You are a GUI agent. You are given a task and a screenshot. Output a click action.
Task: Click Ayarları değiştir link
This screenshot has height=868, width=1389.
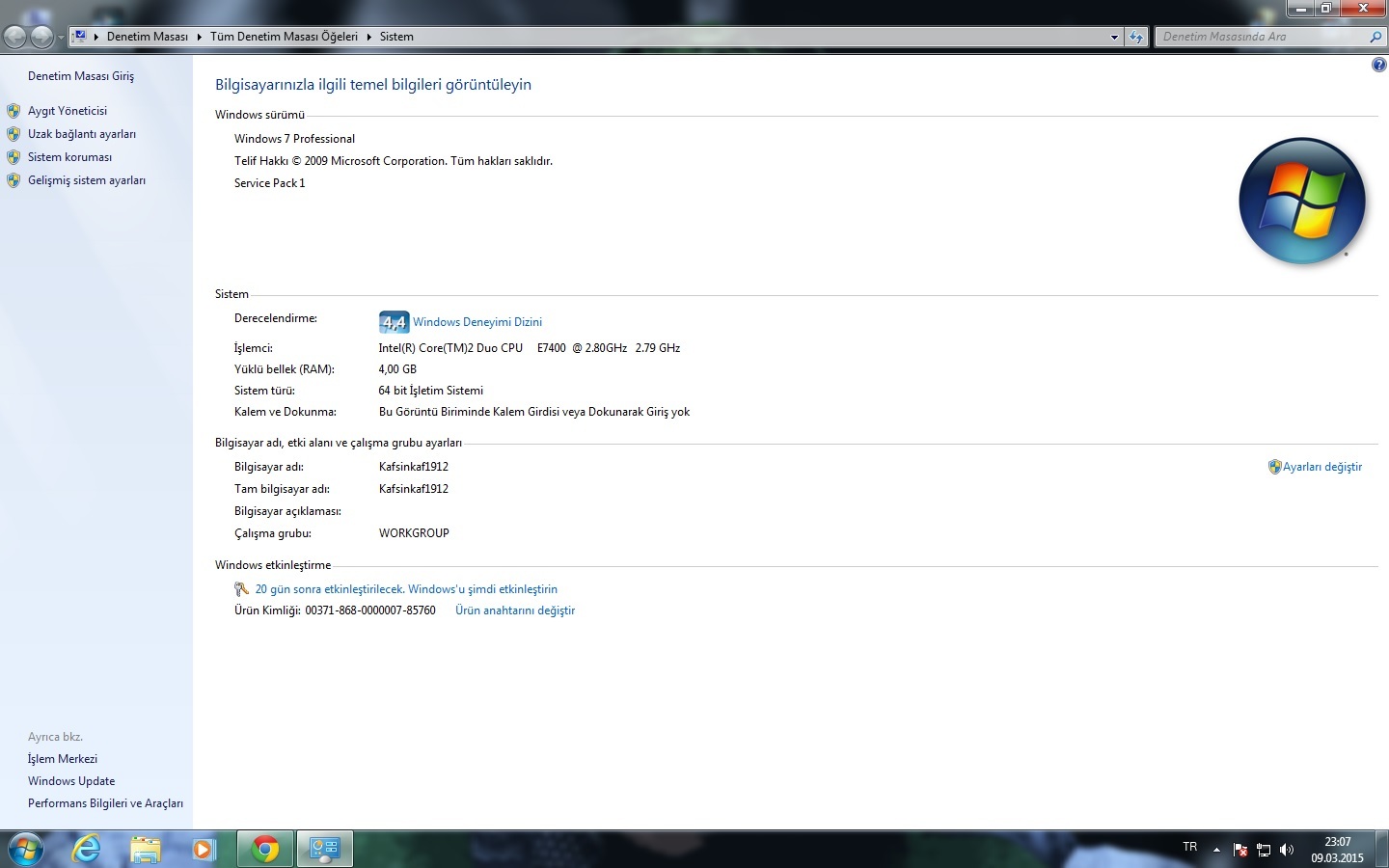[1322, 467]
